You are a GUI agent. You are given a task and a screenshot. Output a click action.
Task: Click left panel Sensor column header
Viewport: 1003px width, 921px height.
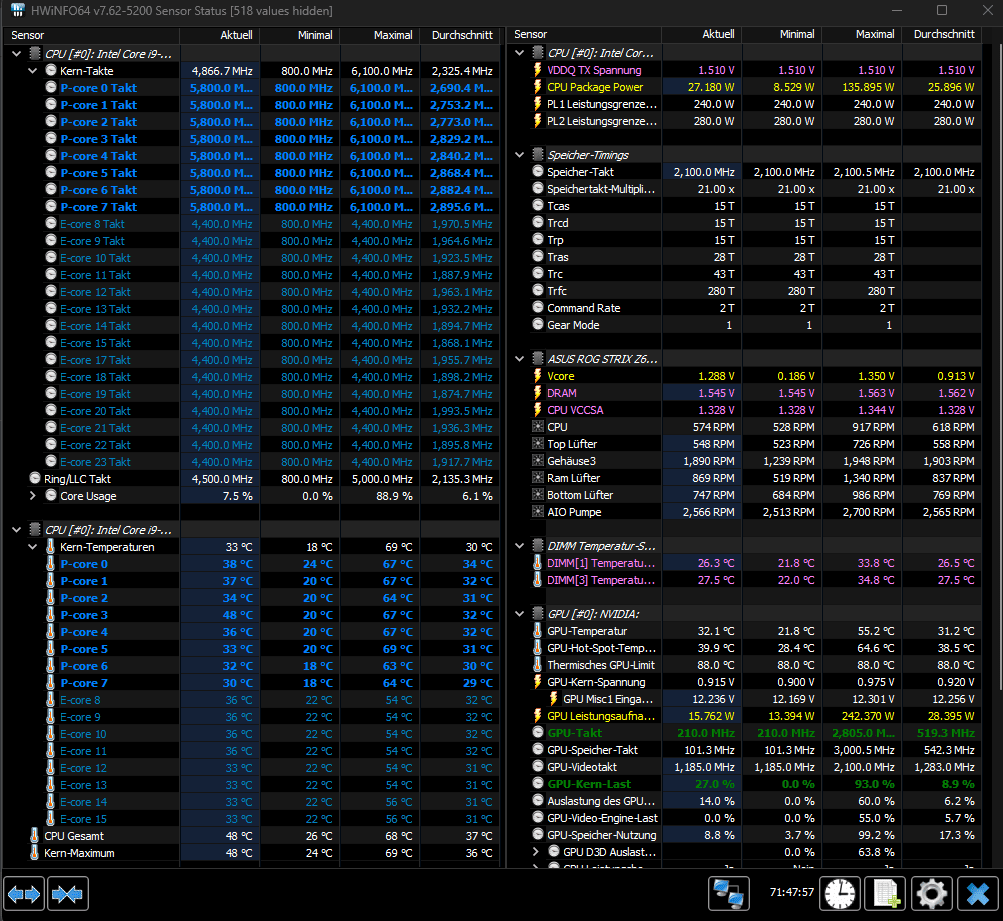point(91,35)
